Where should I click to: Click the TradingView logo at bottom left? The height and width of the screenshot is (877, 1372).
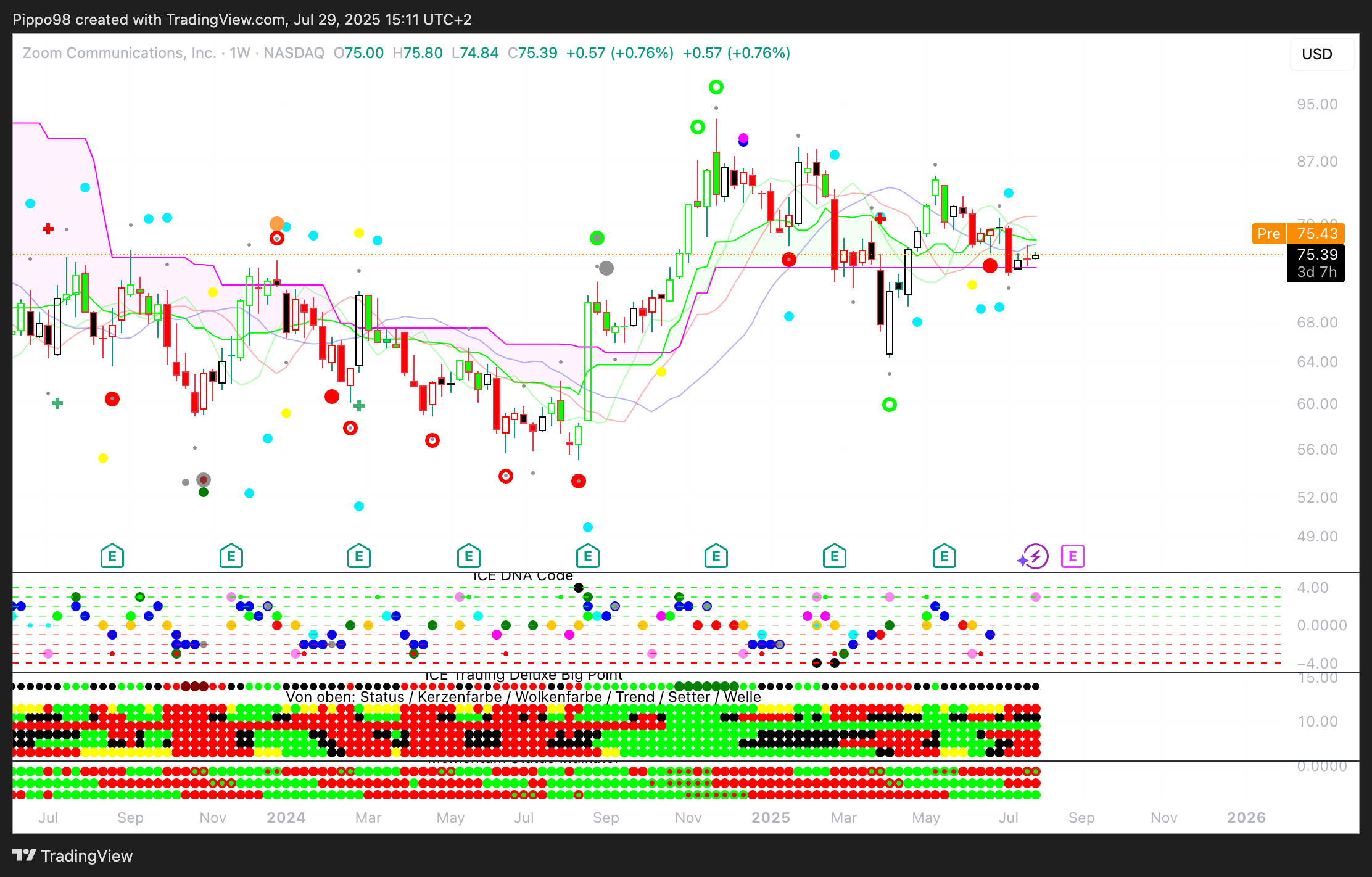coord(73,855)
